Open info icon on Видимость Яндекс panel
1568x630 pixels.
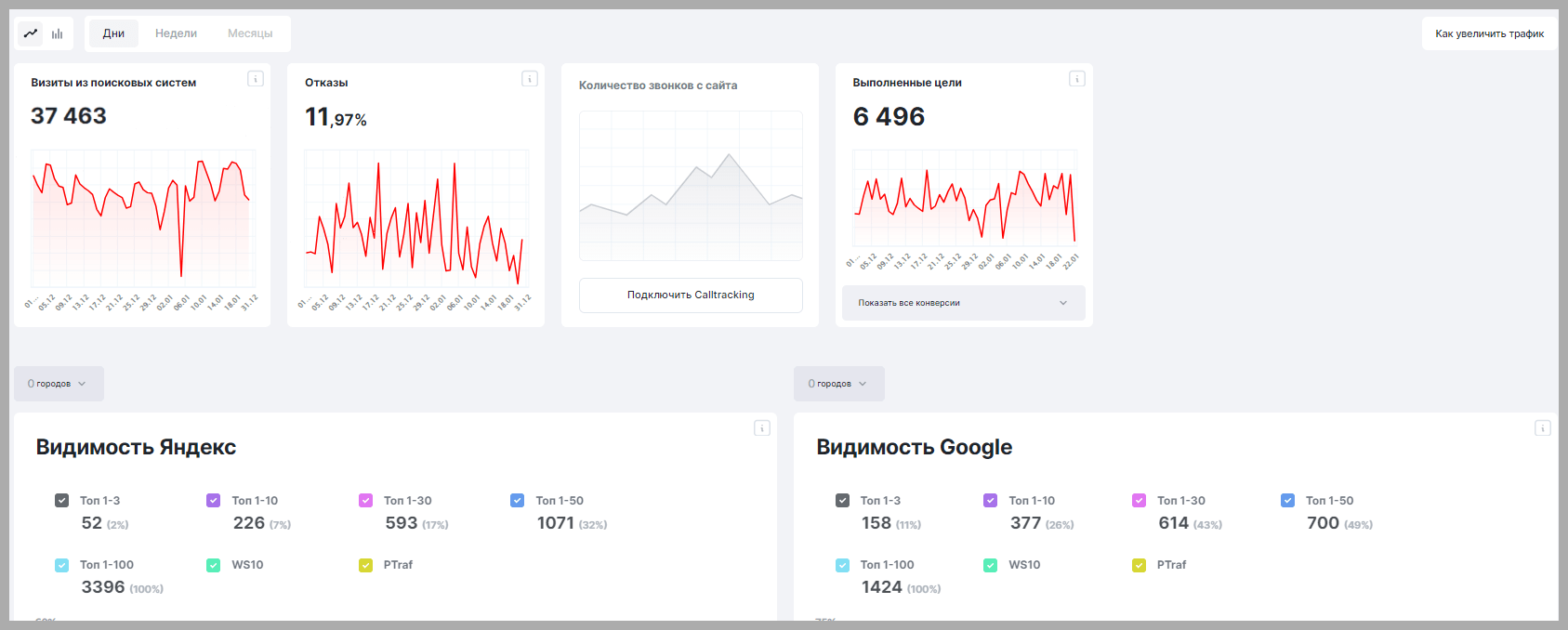coord(762,428)
